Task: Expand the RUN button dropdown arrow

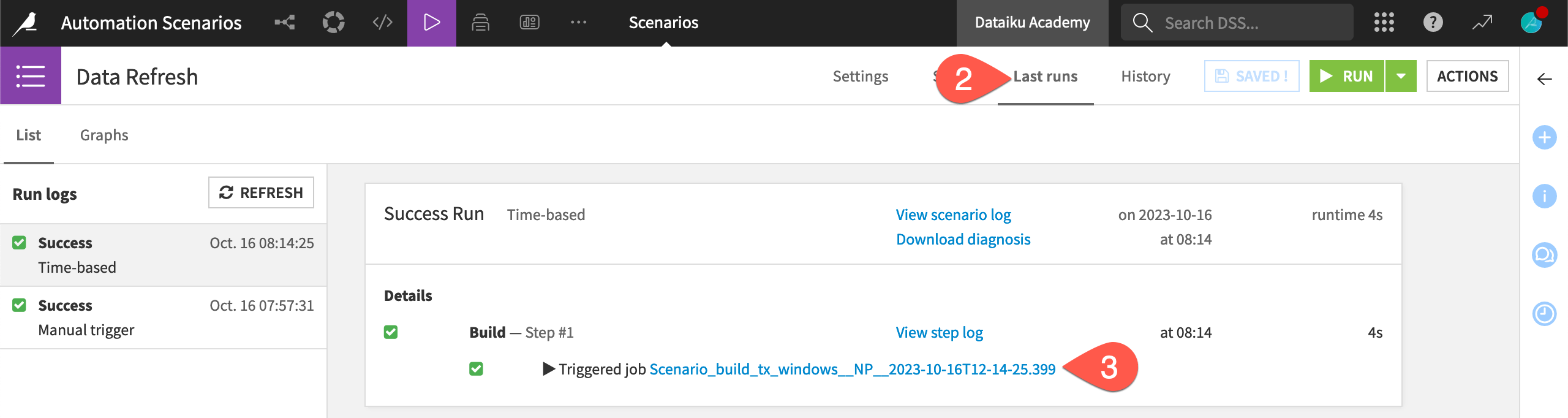Action: pos(1401,76)
